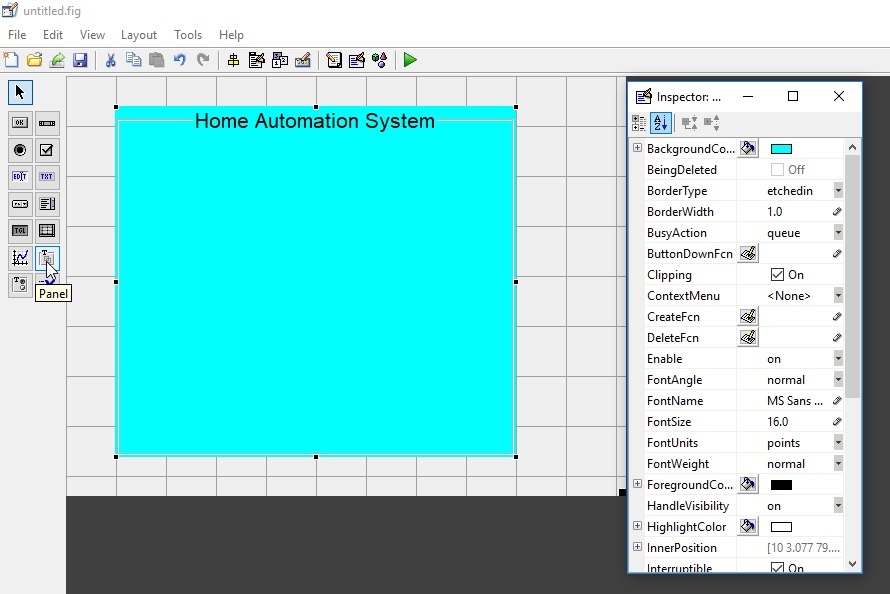
Task: Select the Toggle Button tool
Action: 18,231
